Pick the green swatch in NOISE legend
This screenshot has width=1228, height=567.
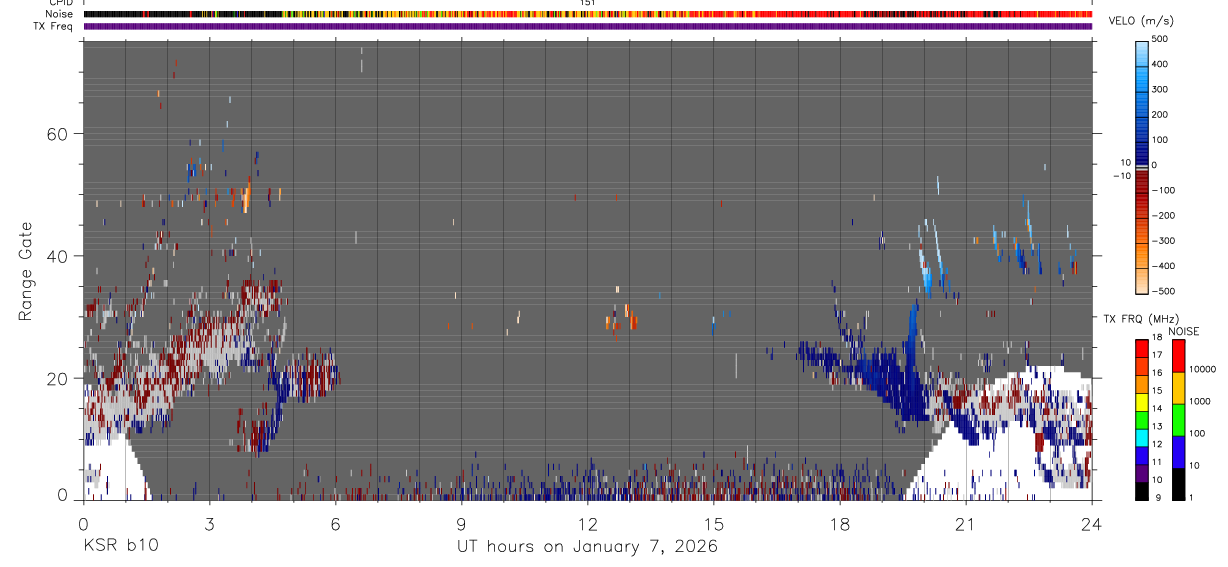1177,420
